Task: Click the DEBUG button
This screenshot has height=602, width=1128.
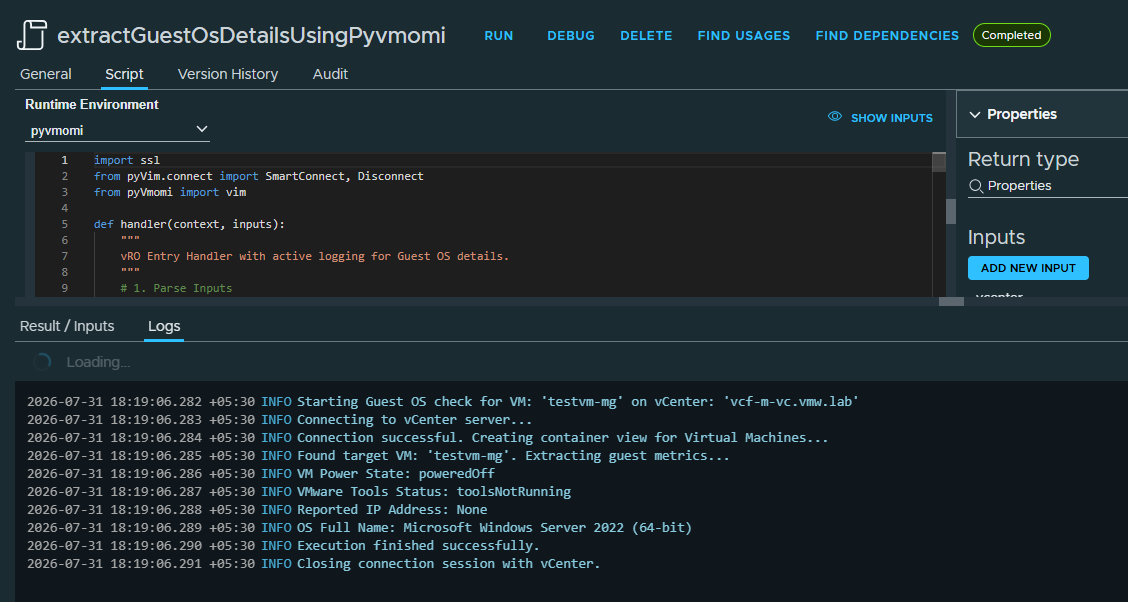Action: tap(570, 36)
